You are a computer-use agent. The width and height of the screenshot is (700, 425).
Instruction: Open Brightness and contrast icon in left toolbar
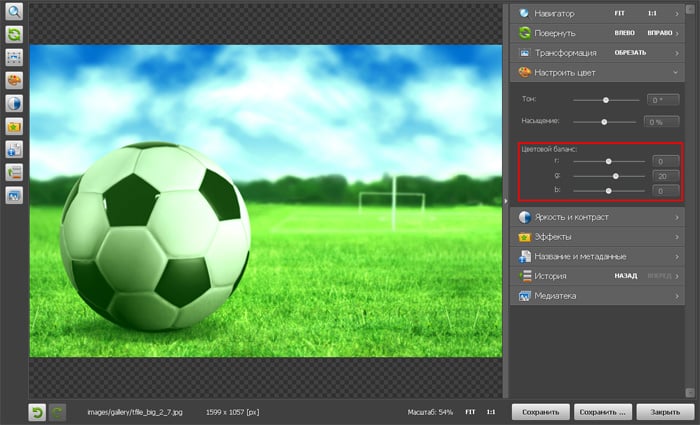coord(14,104)
